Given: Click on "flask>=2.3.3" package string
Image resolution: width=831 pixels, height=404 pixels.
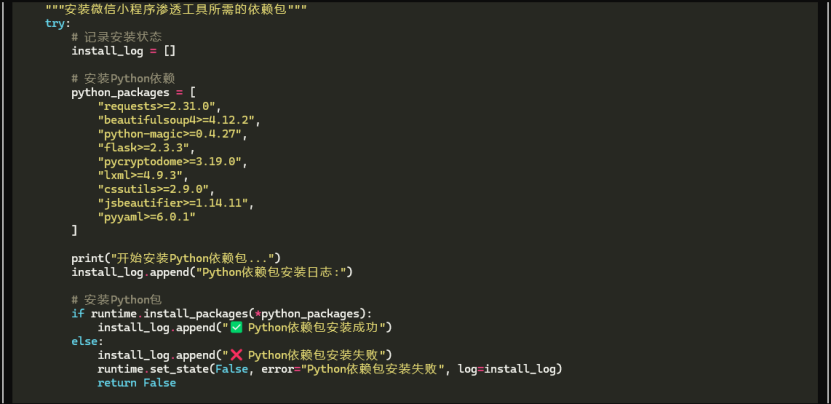Looking at the screenshot, I should click(x=143, y=148).
